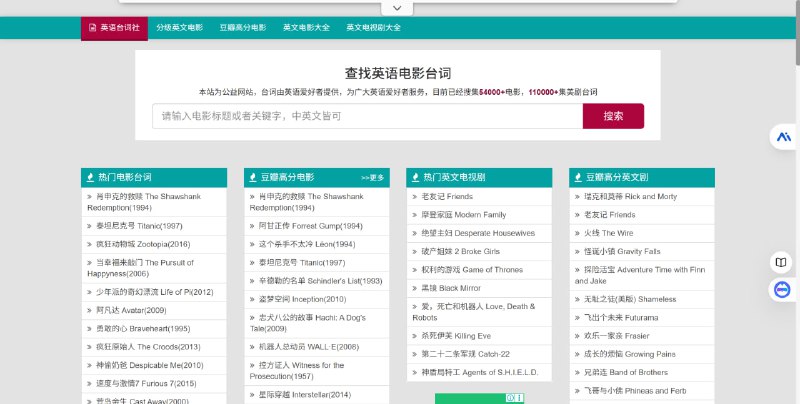800x404 pixels.
Task: Open the >>更多 link for 豆瓣高分电影
Action: (x=372, y=177)
